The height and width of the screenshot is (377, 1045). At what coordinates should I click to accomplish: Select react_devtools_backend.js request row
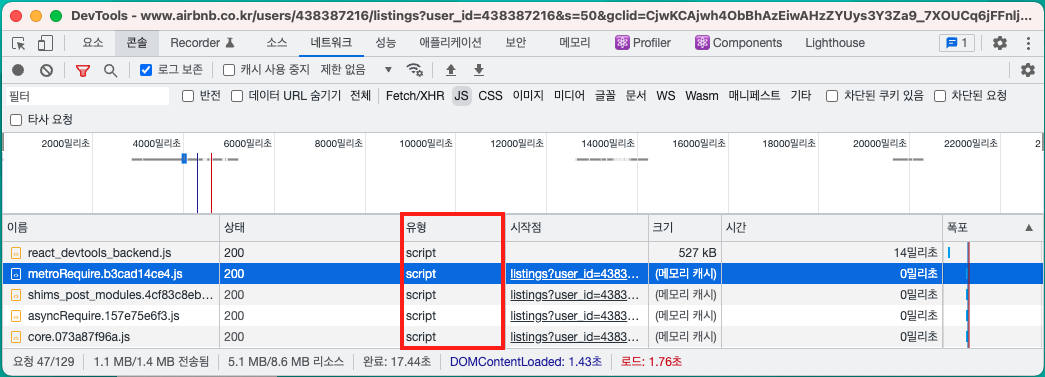tap(522, 253)
